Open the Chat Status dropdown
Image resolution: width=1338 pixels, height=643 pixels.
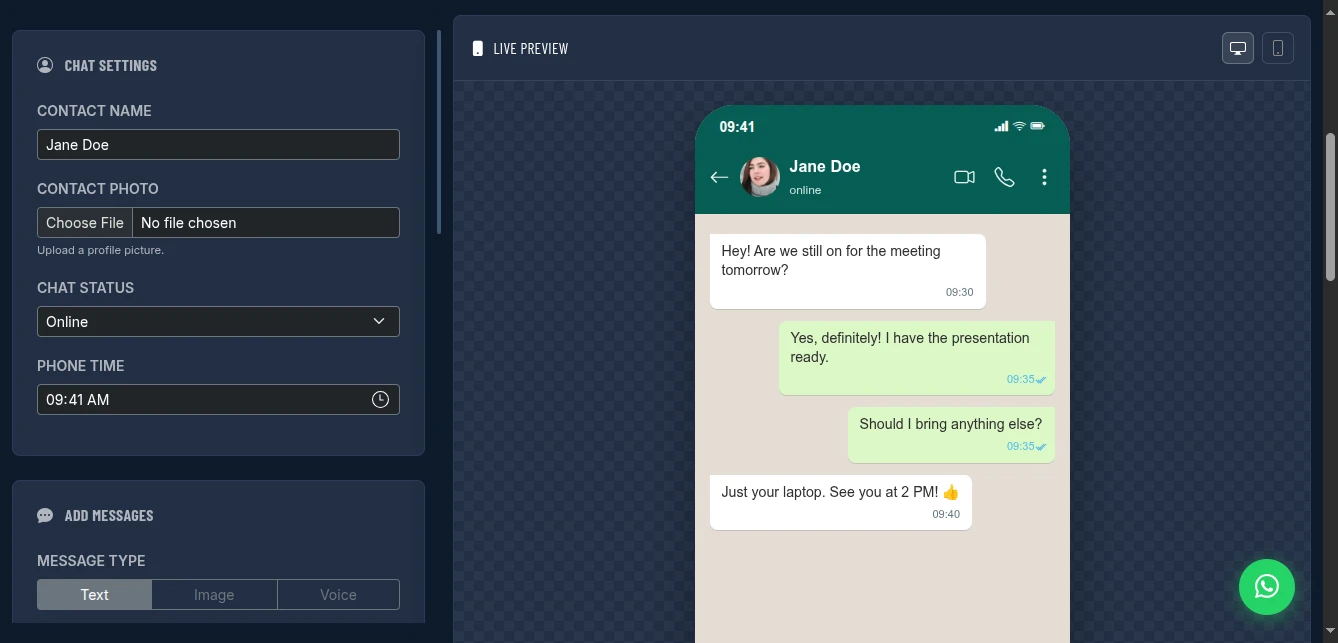click(218, 321)
